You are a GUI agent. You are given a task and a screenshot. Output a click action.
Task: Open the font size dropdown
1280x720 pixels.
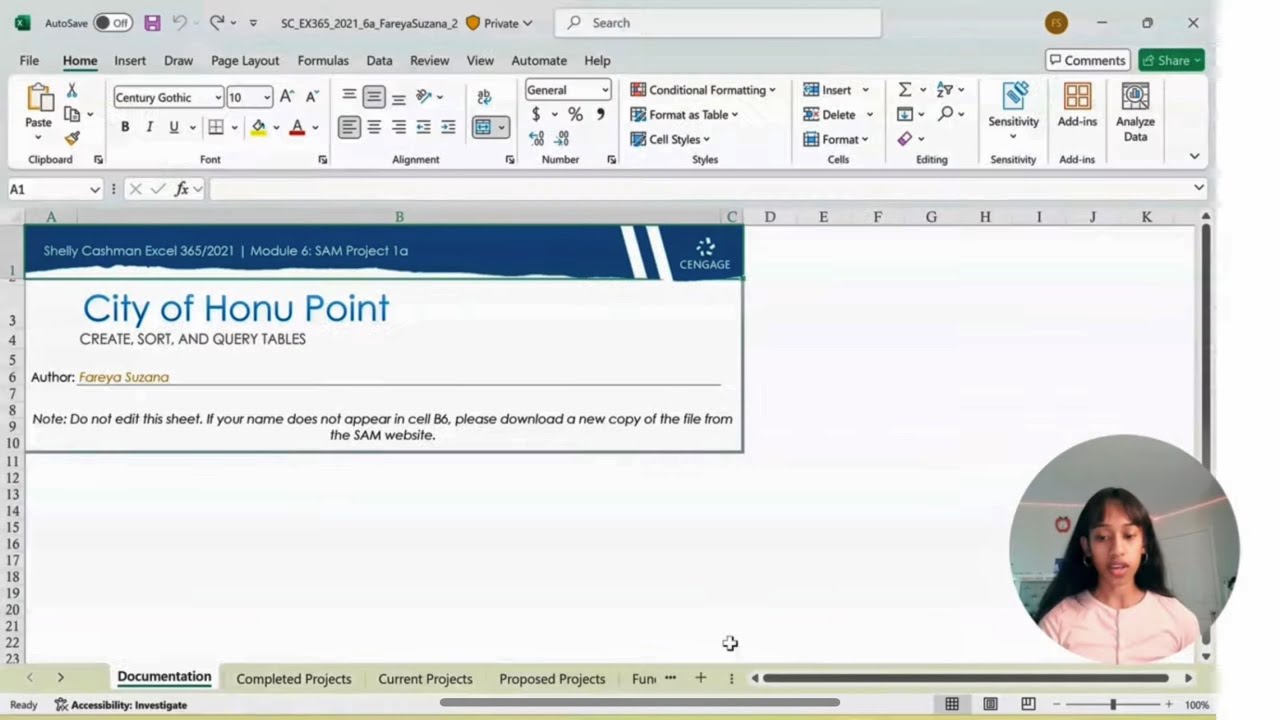[267, 98]
